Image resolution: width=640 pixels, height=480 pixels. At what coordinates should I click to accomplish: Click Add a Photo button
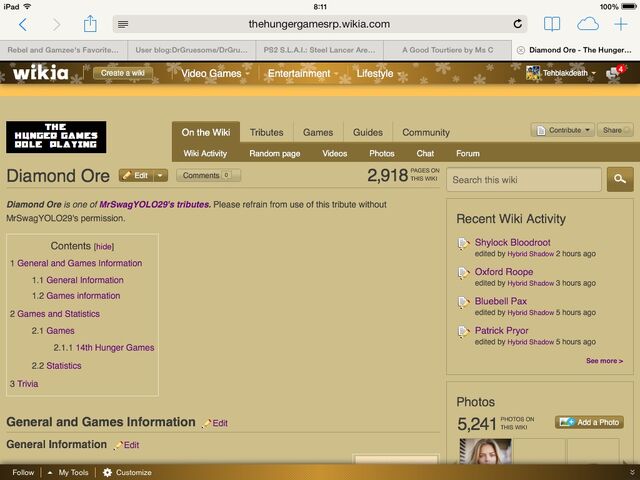[x=589, y=422]
